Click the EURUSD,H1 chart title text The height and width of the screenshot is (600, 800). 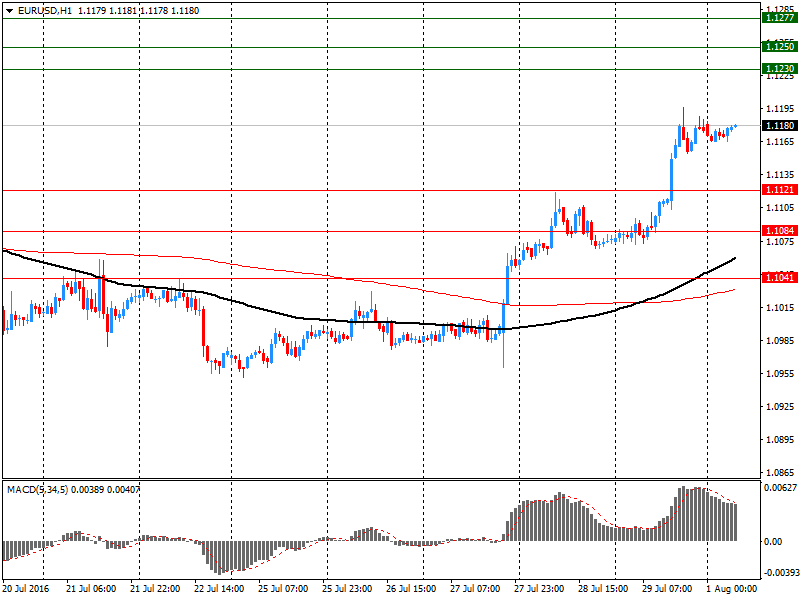click(45, 11)
